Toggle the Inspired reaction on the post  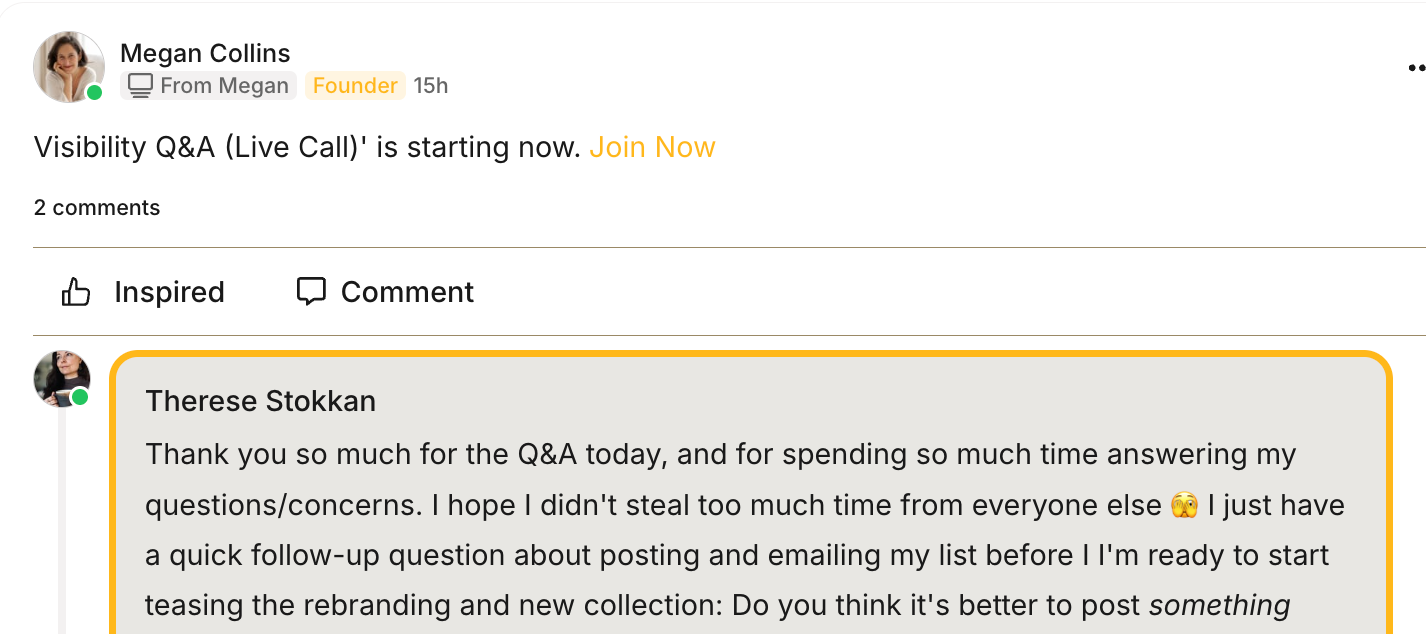140,291
